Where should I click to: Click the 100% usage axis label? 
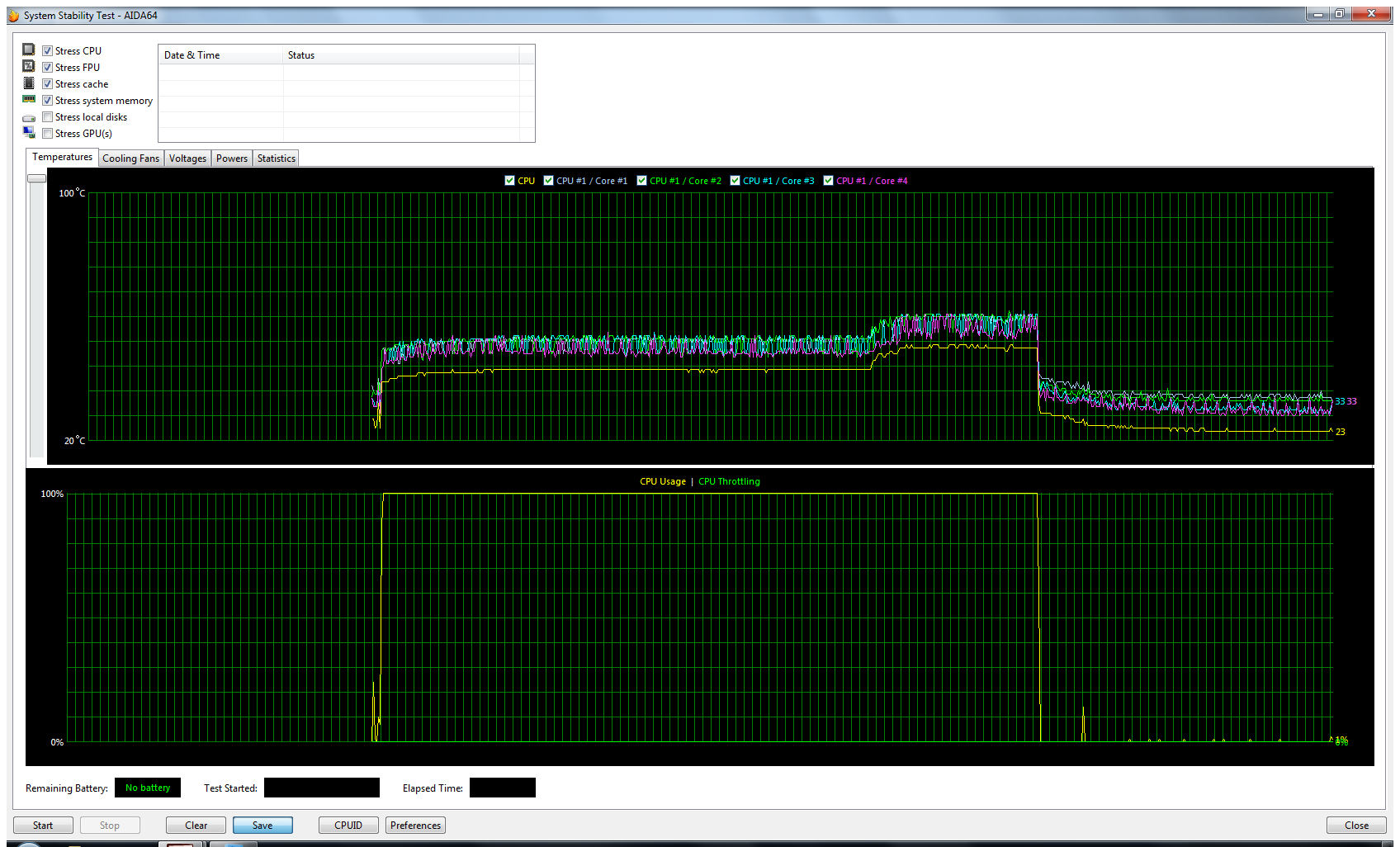pos(52,494)
